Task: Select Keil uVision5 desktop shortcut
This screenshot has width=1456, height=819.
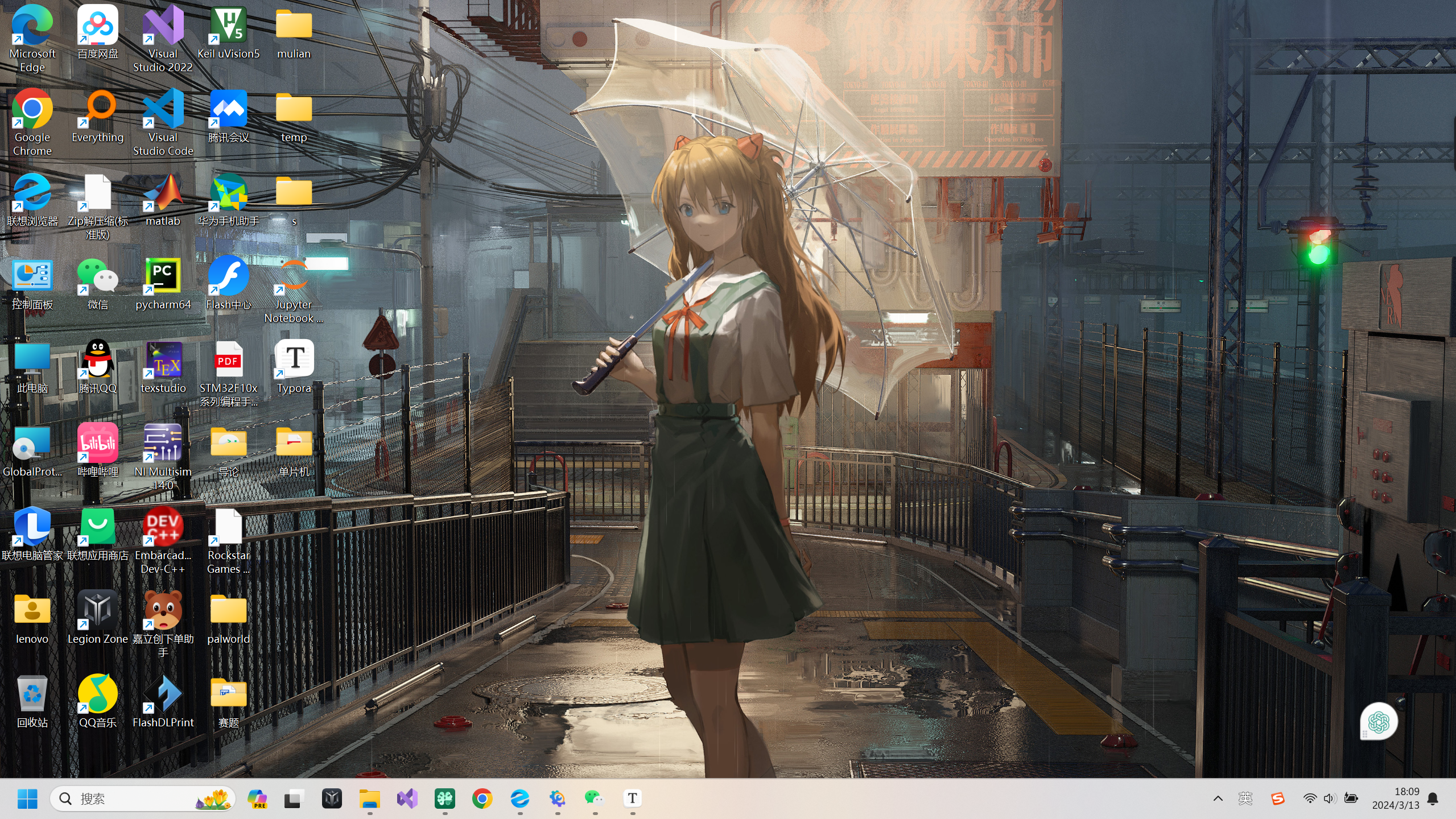Action: pyautogui.click(x=229, y=32)
